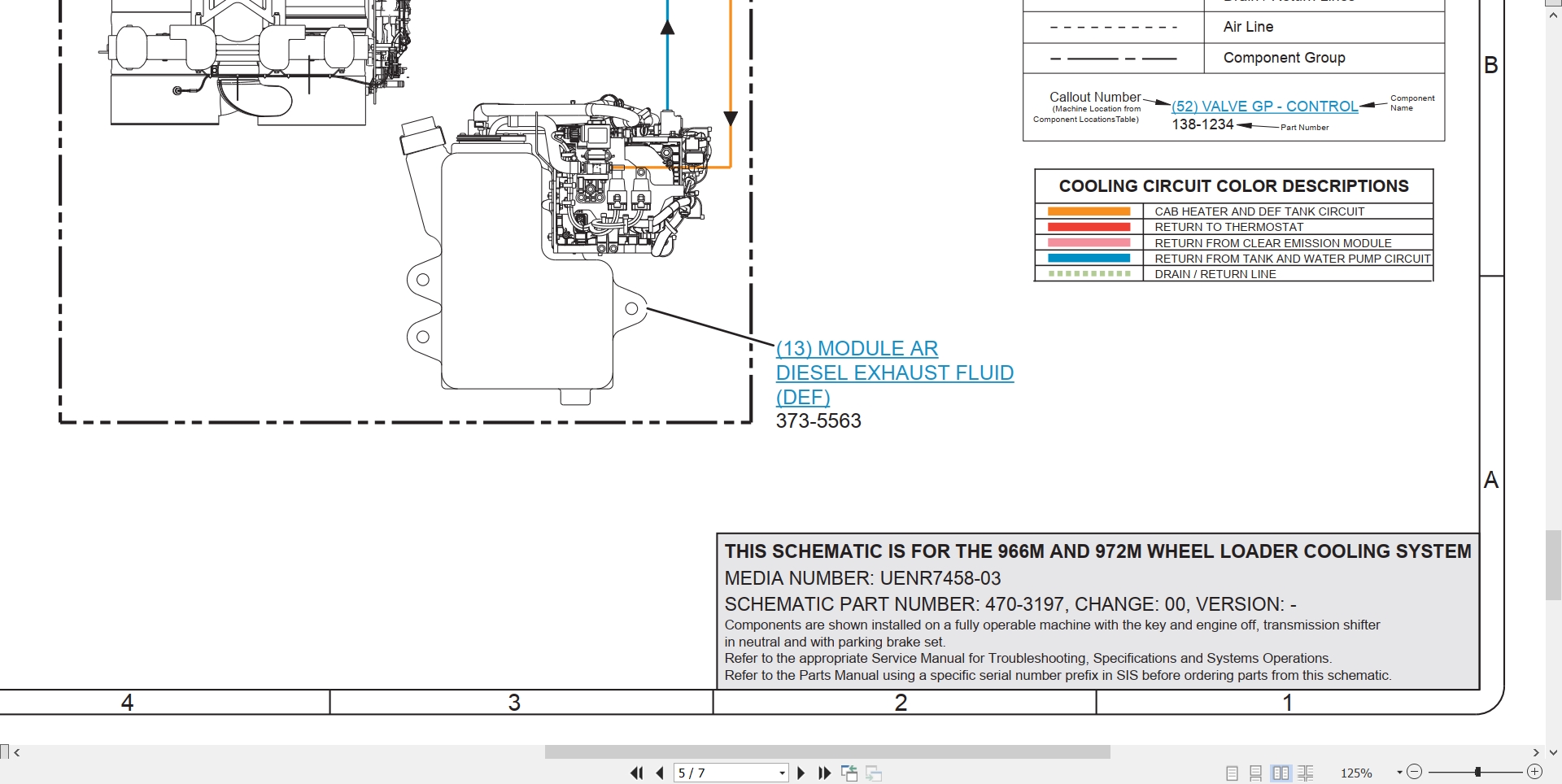Click the red return to thermostat swatch
1562x784 pixels.
tap(1089, 227)
